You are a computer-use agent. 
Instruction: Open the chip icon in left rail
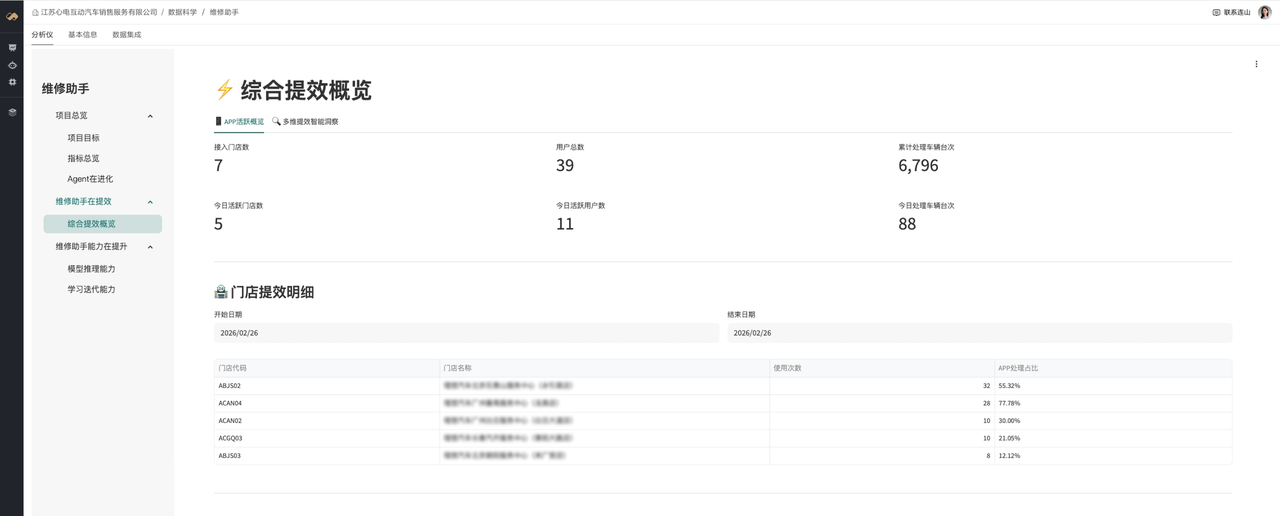point(12,82)
